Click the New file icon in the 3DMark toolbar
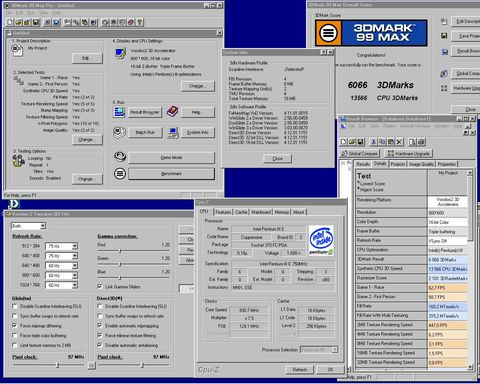480x384 pixels. pos(10,22)
